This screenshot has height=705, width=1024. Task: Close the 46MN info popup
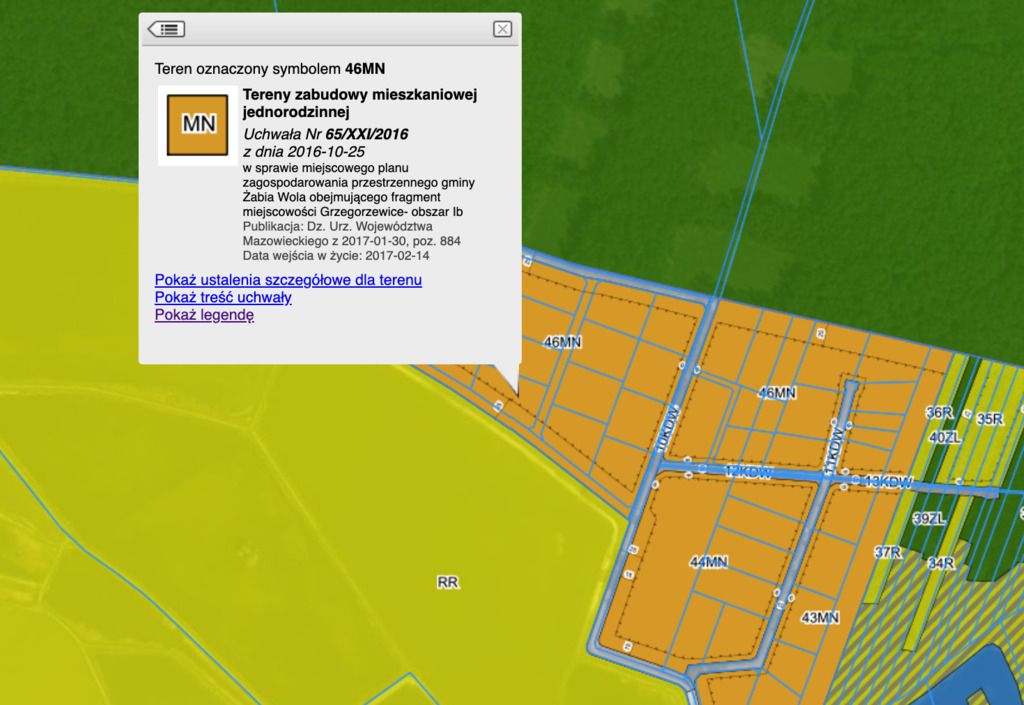coord(502,29)
